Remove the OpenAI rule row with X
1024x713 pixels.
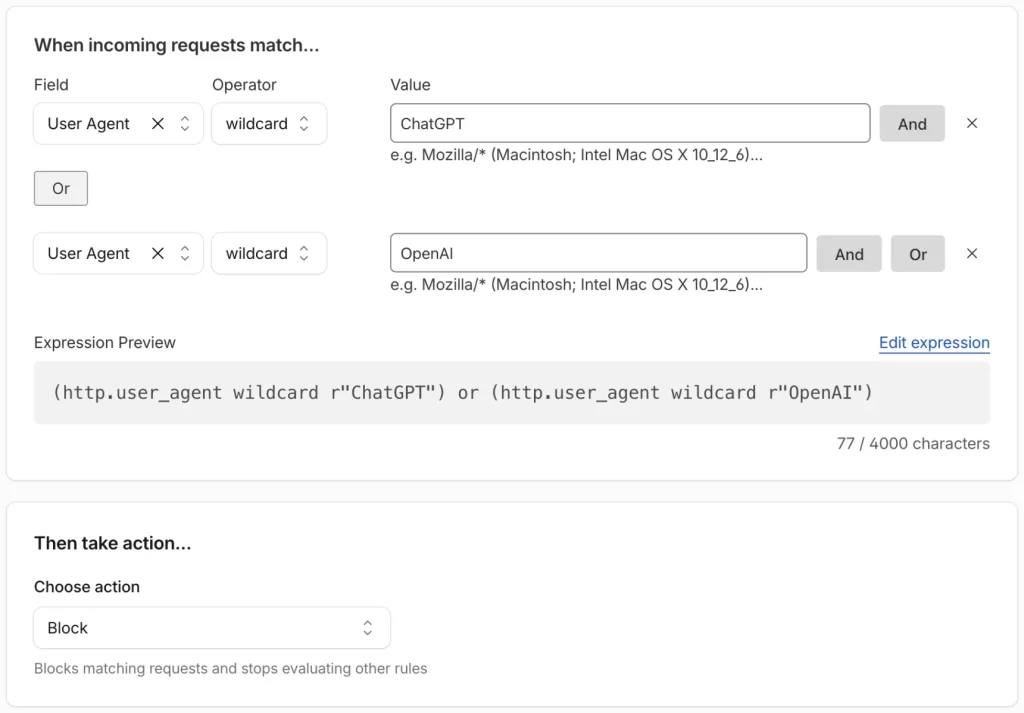click(972, 253)
